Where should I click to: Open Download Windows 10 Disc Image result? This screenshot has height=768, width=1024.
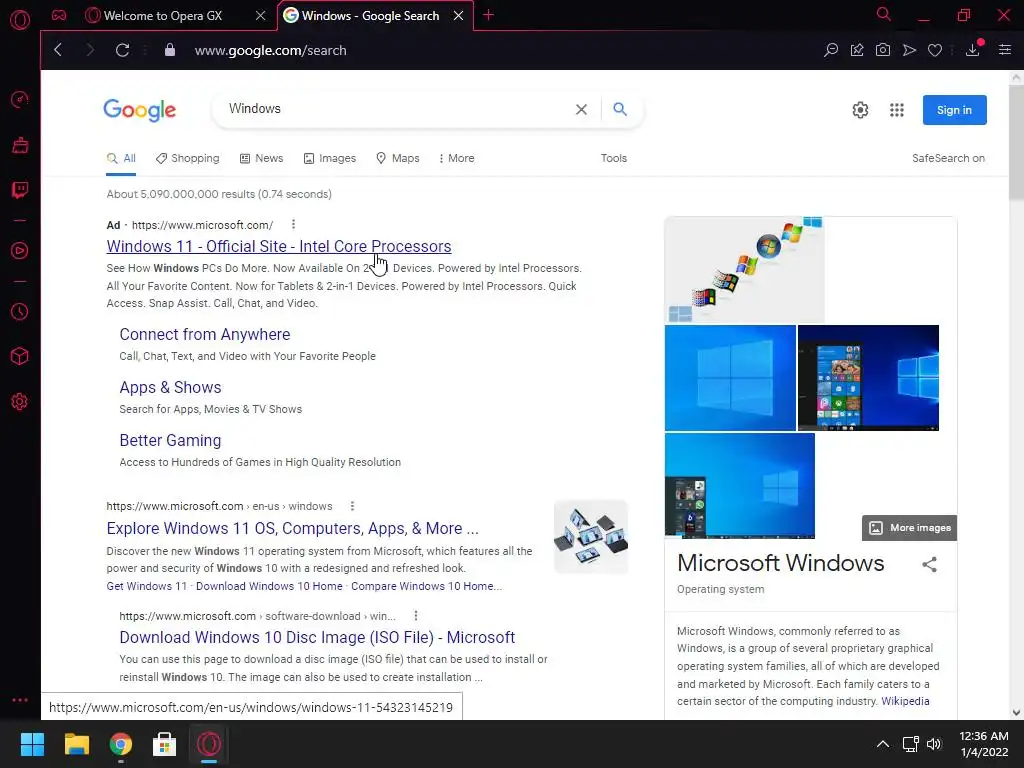coord(317,637)
